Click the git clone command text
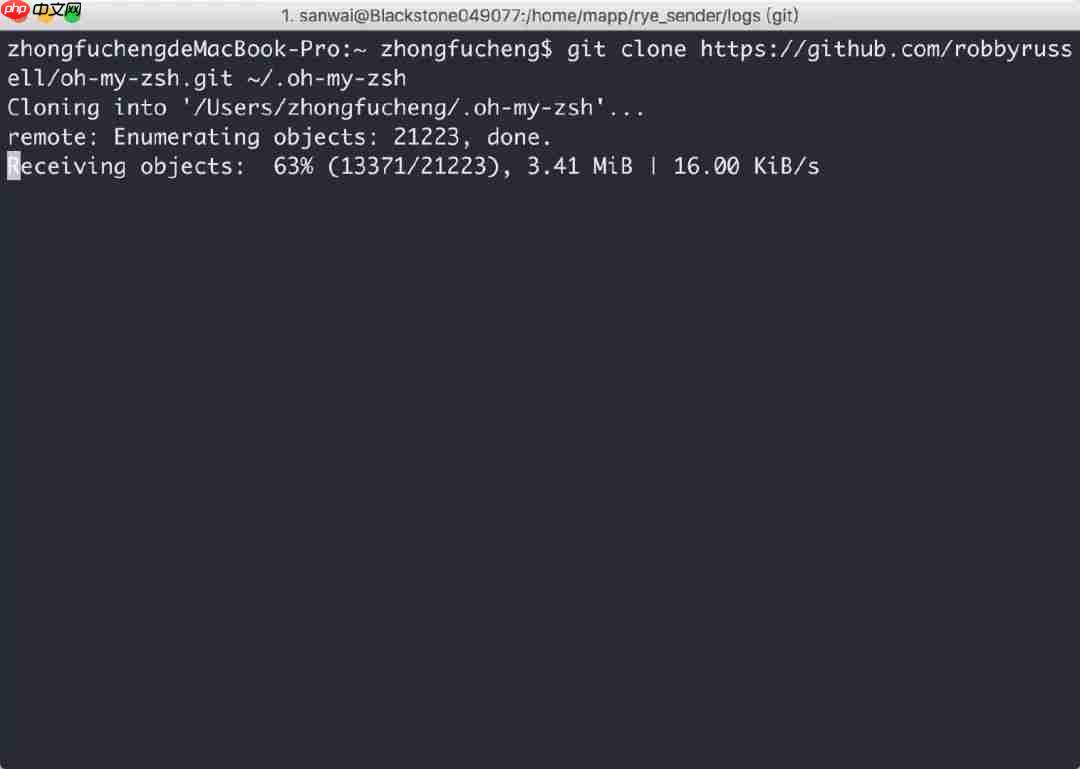The height and width of the screenshot is (769, 1080). click(x=626, y=49)
